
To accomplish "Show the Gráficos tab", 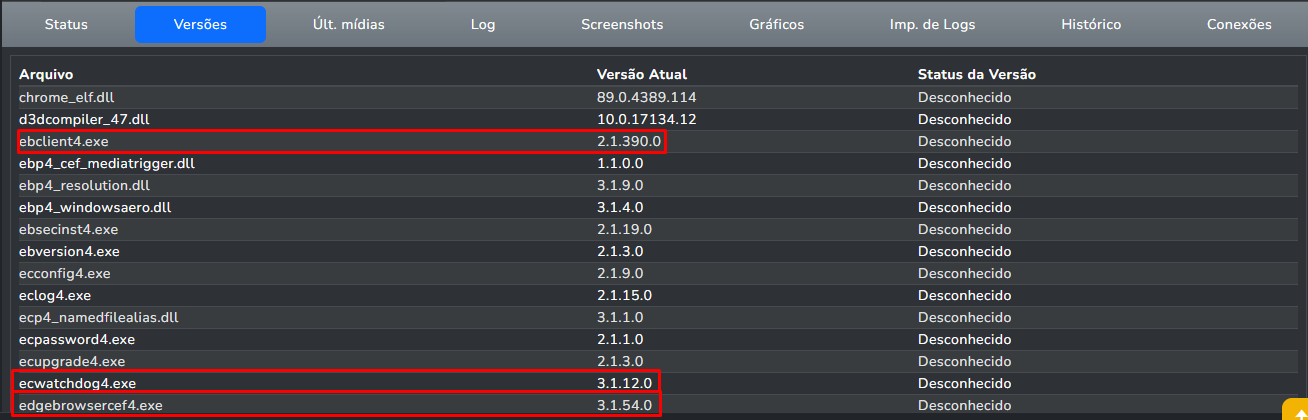I will coord(776,24).
